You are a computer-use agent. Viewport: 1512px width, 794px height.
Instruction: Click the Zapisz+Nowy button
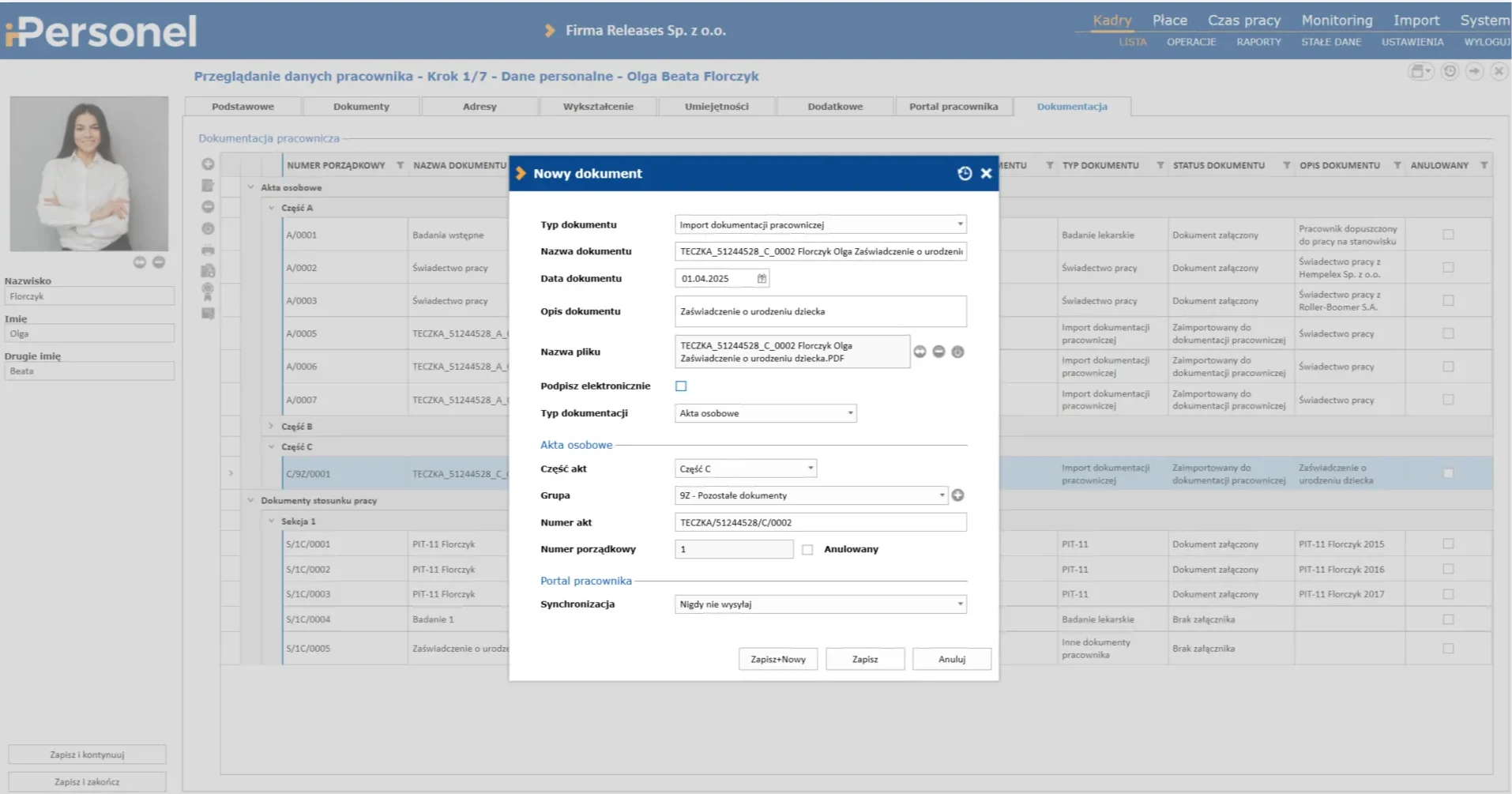point(777,659)
